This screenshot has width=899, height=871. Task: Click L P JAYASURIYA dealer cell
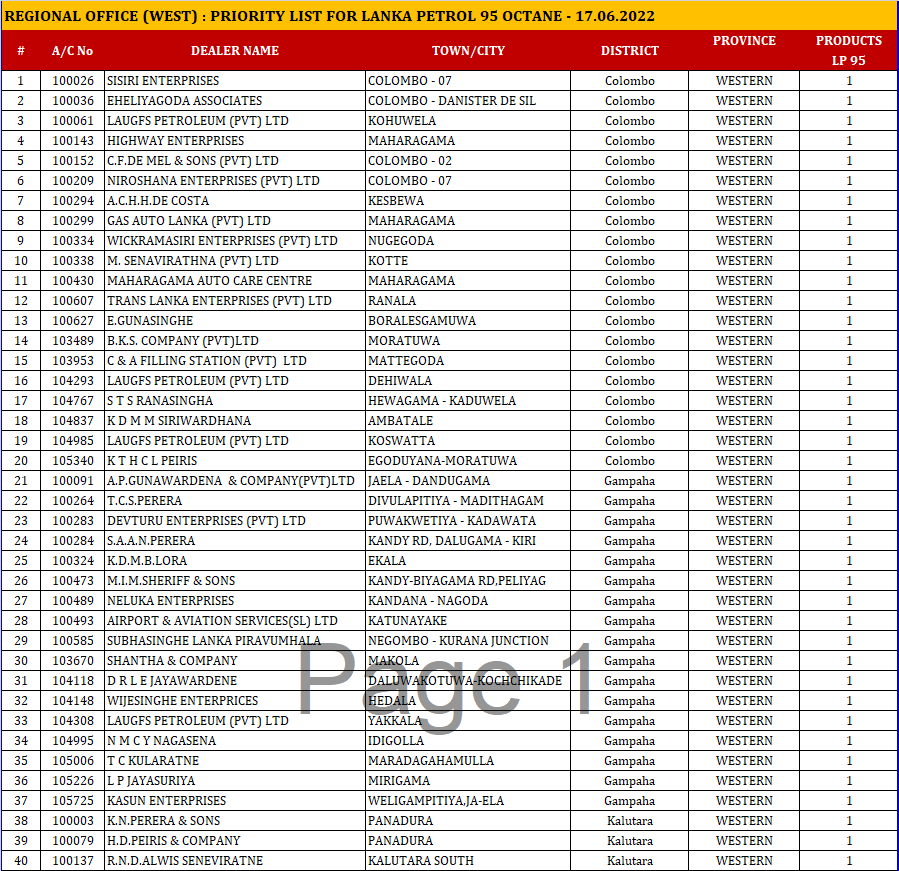tap(234, 781)
